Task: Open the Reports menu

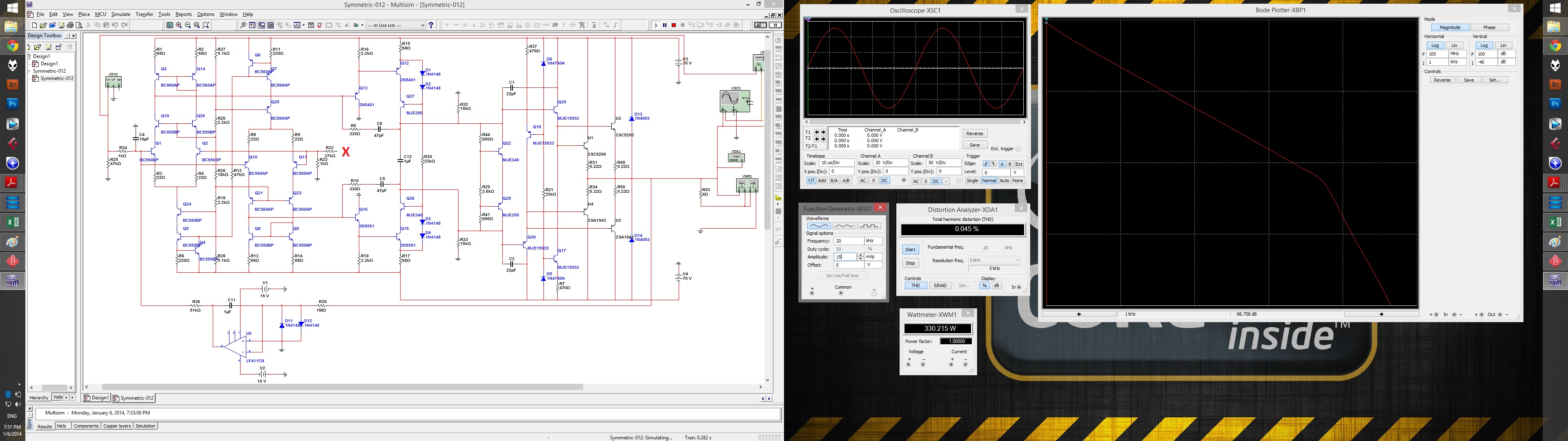Action: point(183,14)
